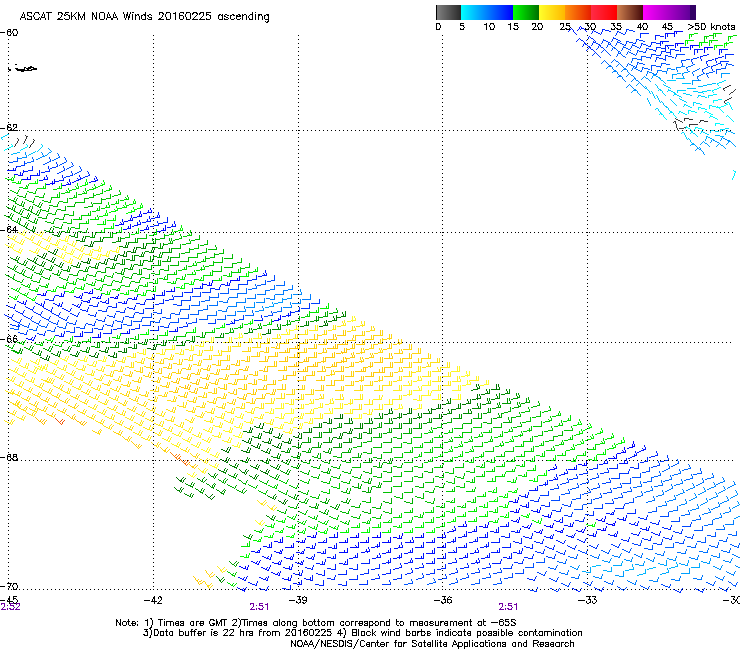740x650 pixels.
Task: Click the '15' label under color scale
Action: pyautogui.click(x=513, y=27)
